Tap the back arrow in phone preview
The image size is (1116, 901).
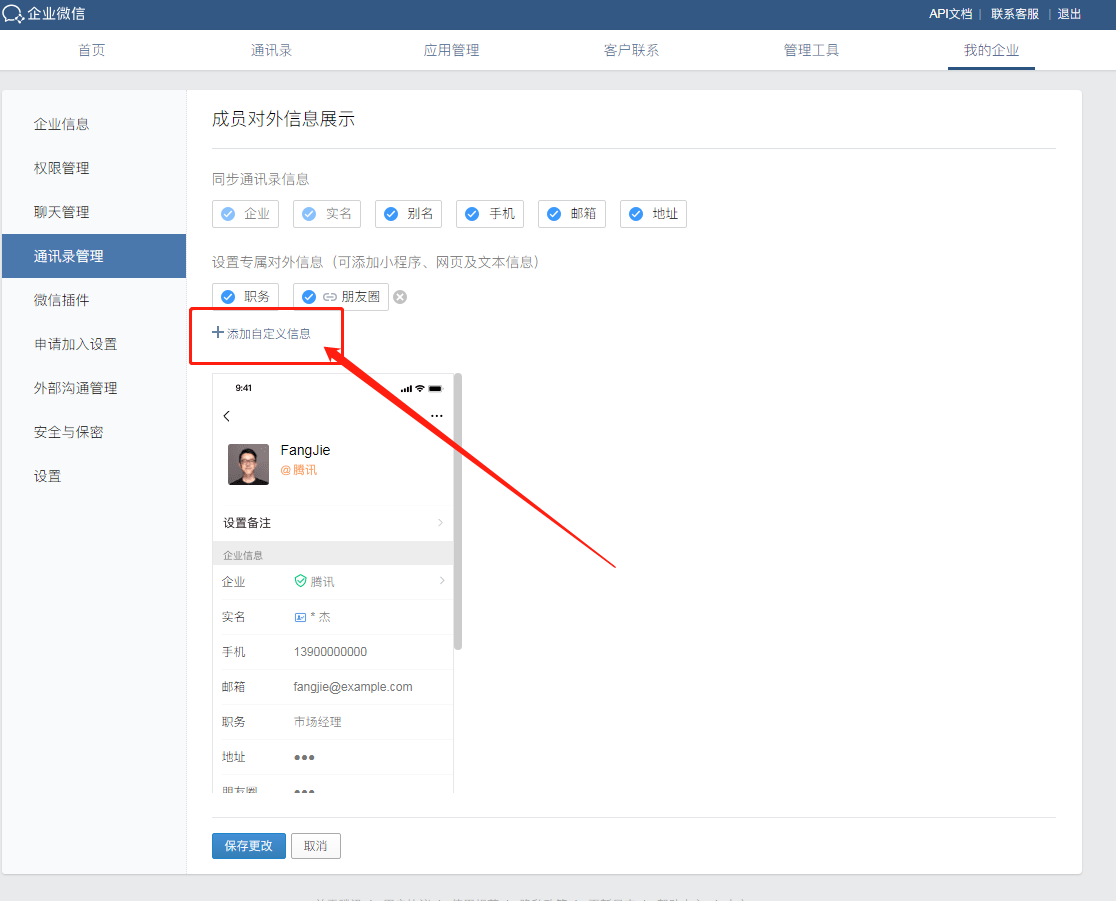pyautogui.click(x=226, y=416)
